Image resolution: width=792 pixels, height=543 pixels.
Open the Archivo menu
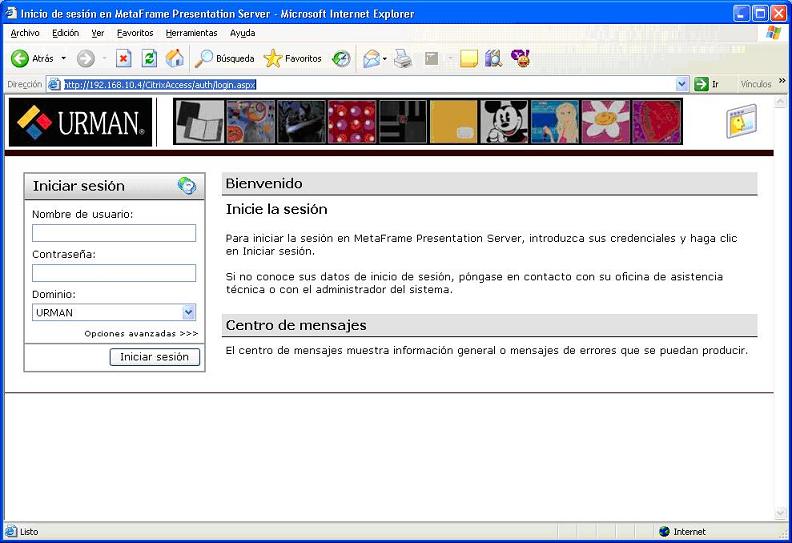pyautogui.click(x=25, y=33)
